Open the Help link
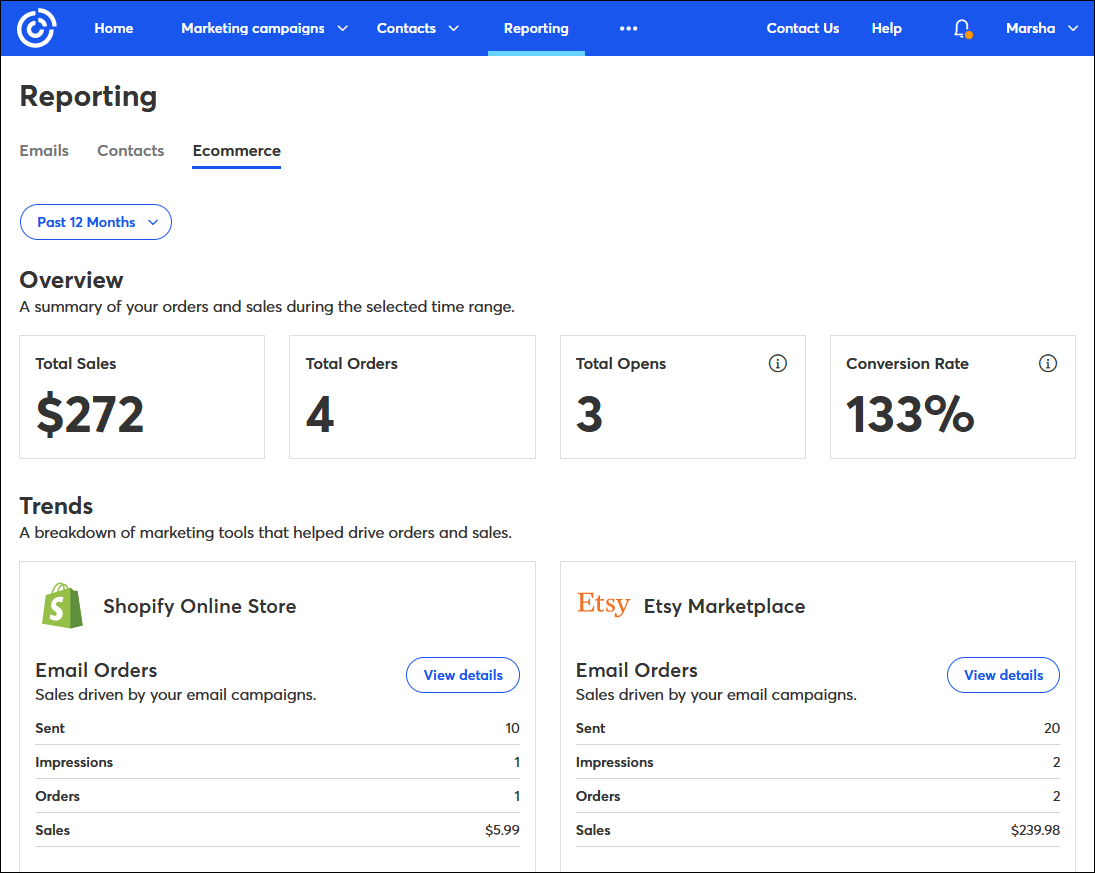Screen dimensions: 1095x873 [886, 29]
